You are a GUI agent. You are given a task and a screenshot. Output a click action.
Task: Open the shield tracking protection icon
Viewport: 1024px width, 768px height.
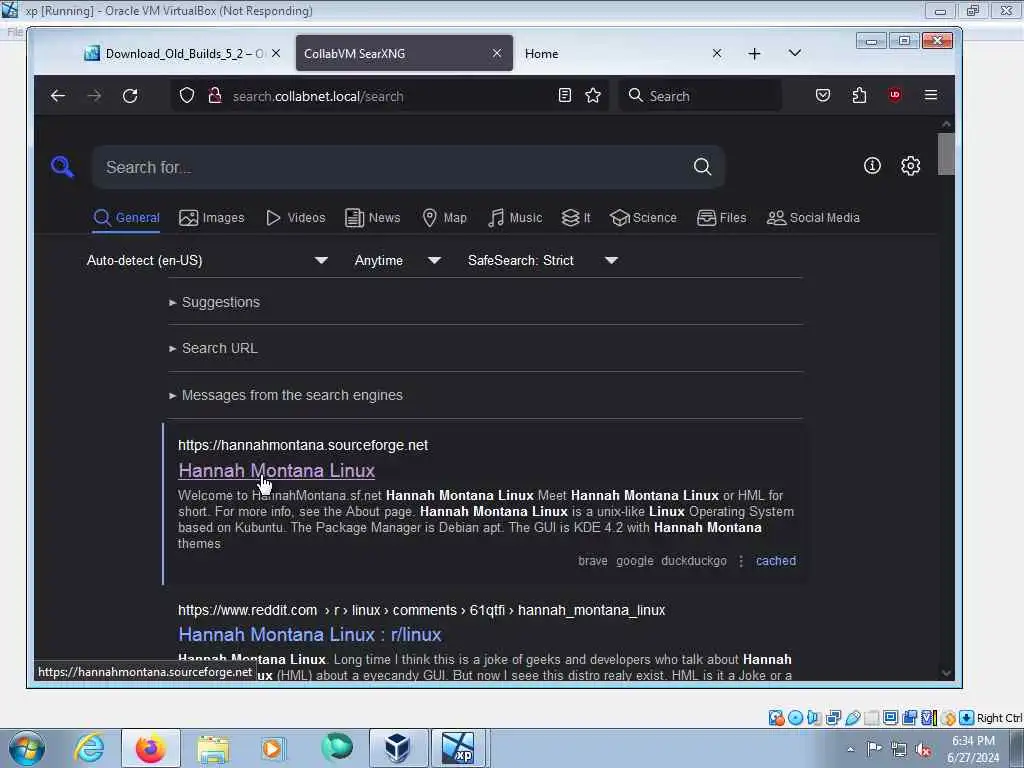click(x=187, y=95)
